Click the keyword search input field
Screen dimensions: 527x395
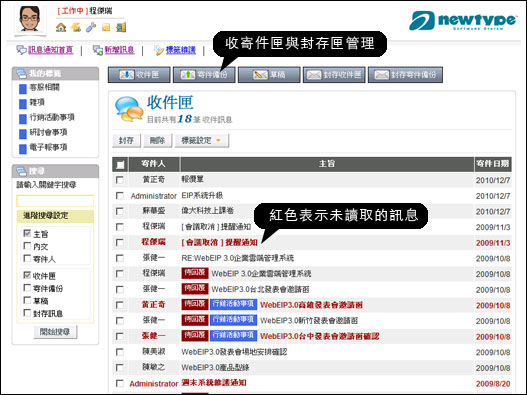click(55, 201)
